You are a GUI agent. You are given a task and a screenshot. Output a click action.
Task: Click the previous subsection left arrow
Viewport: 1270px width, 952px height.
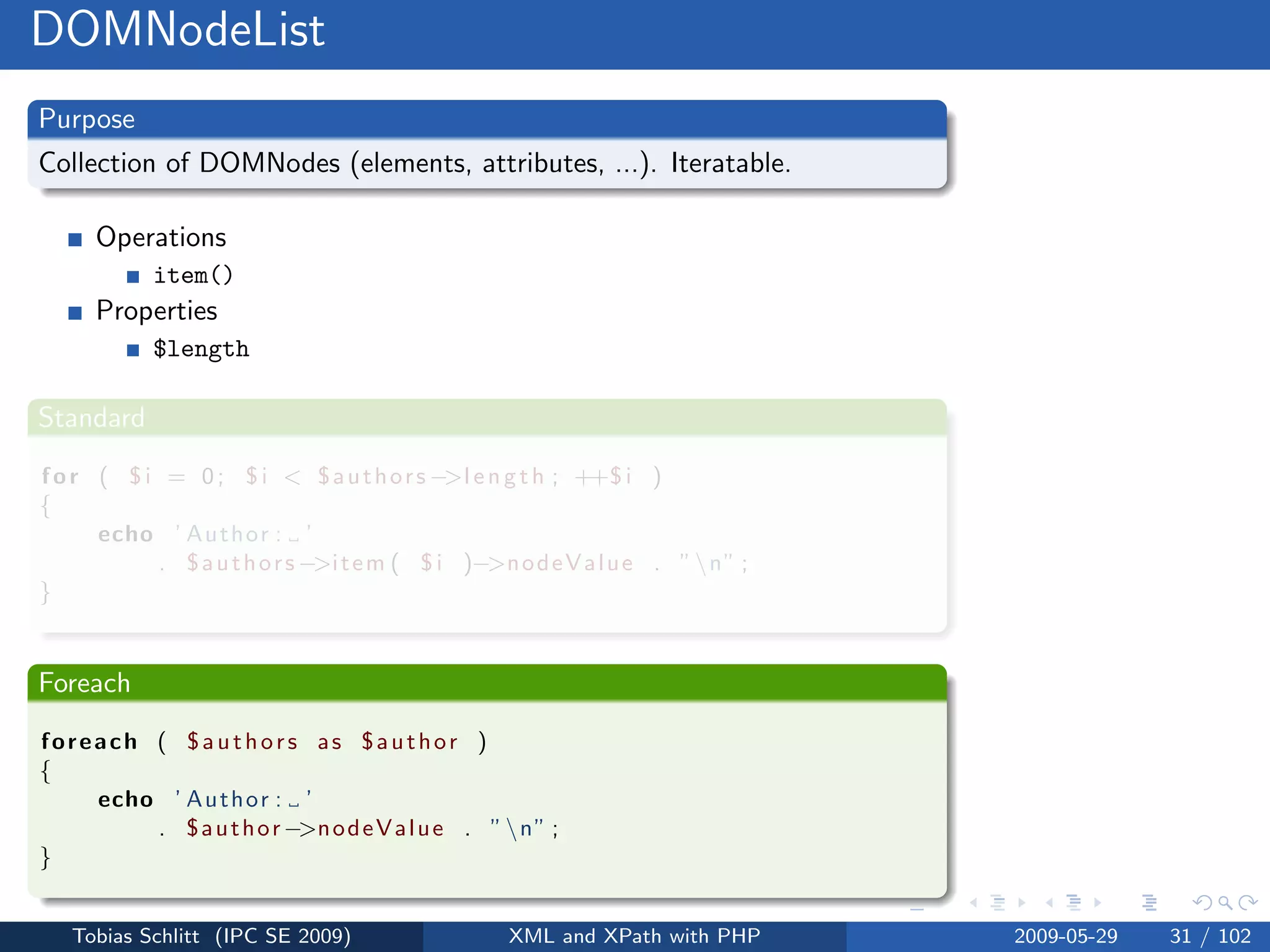click(974, 903)
